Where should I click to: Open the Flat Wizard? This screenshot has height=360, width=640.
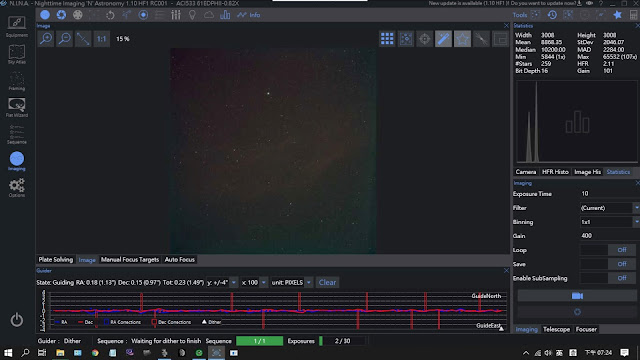point(17,108)
